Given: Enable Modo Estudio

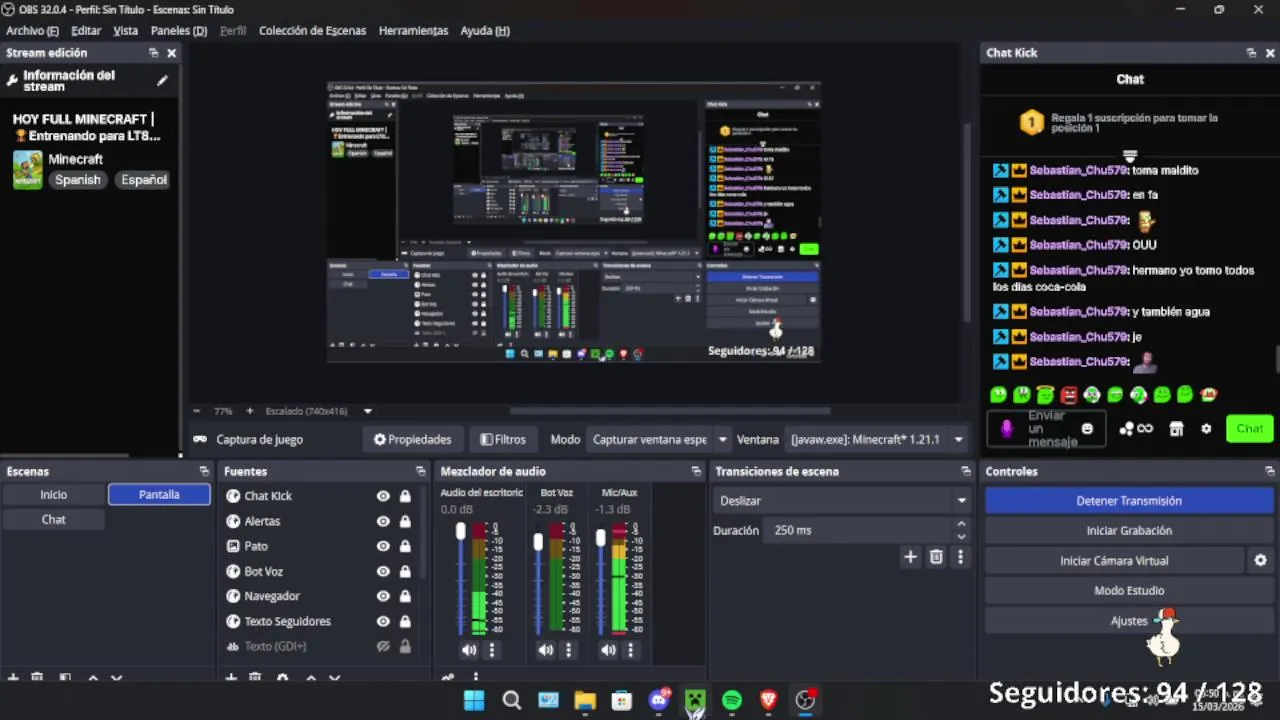Looking at the screenshot, I should [x=1129, y=591].
